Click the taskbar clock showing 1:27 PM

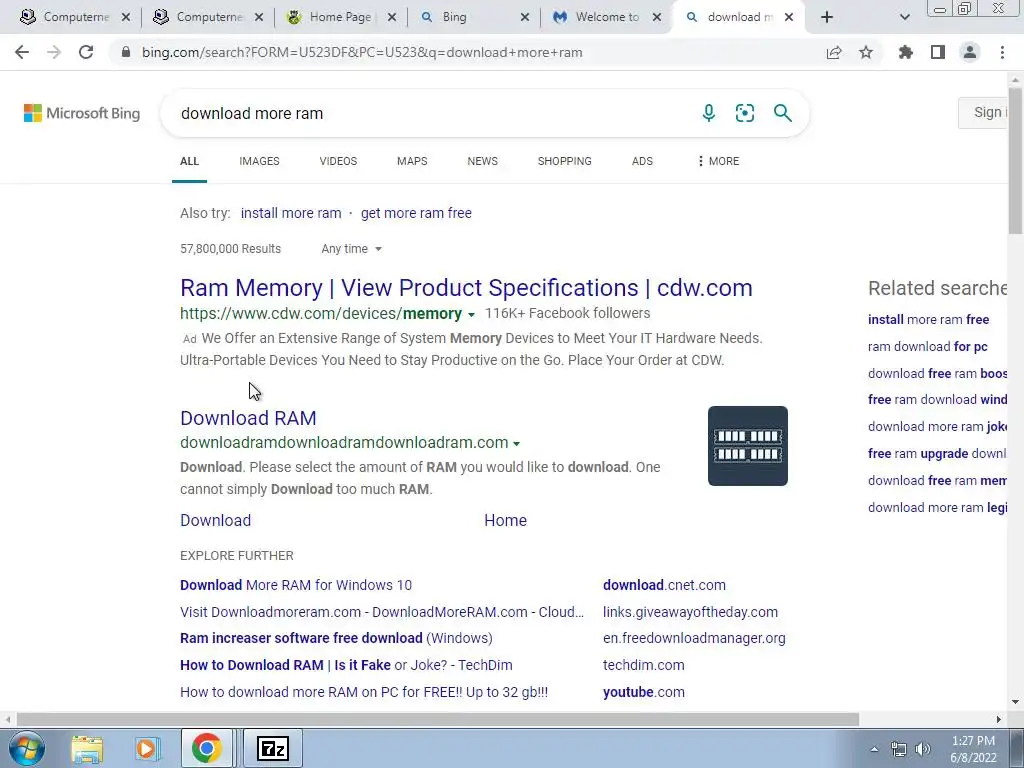click(x=973, y=749)
